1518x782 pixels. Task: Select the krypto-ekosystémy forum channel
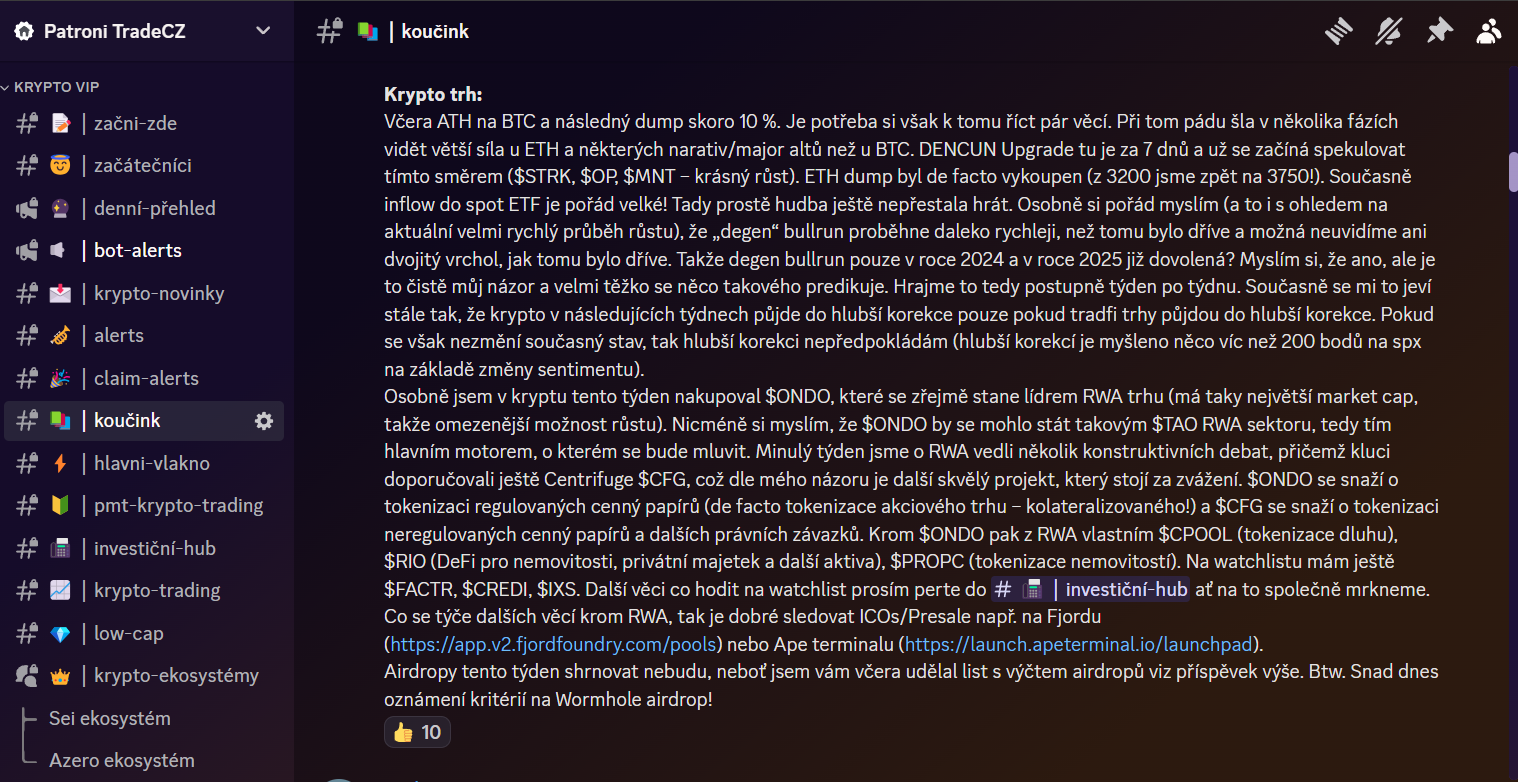(176, 675)
